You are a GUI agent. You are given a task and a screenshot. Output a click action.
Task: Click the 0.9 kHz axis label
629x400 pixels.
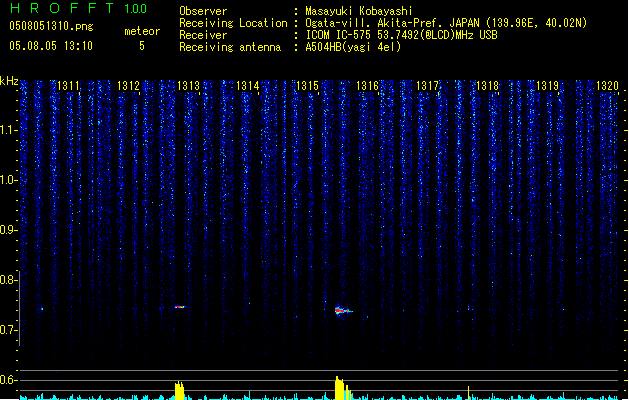tap(8, 230)
